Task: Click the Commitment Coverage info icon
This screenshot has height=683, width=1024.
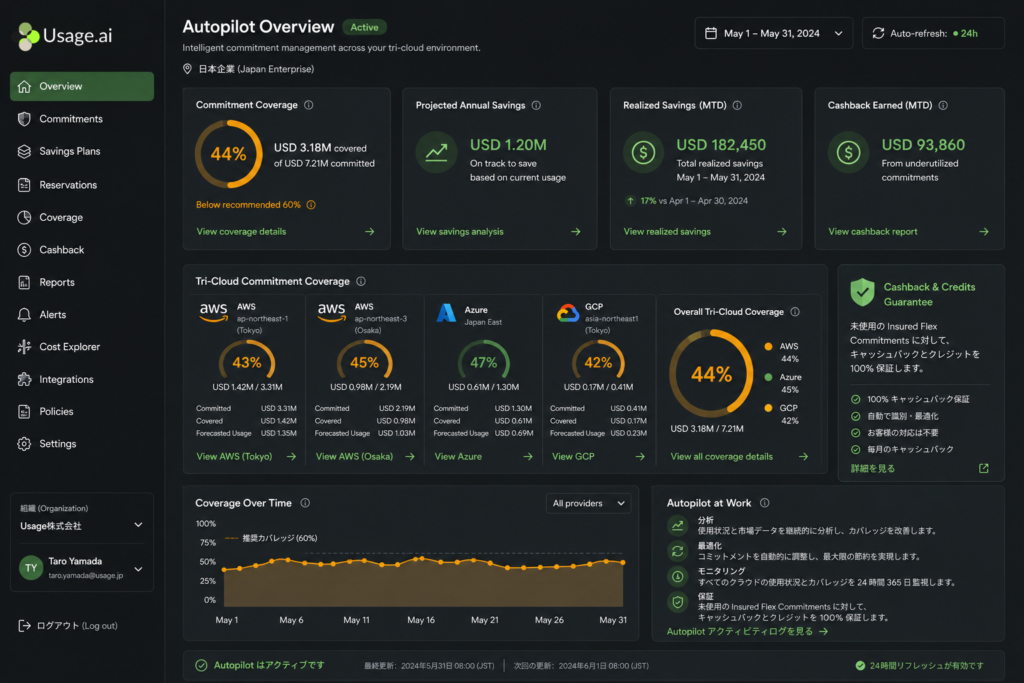Action: click(x=309, y=105)
